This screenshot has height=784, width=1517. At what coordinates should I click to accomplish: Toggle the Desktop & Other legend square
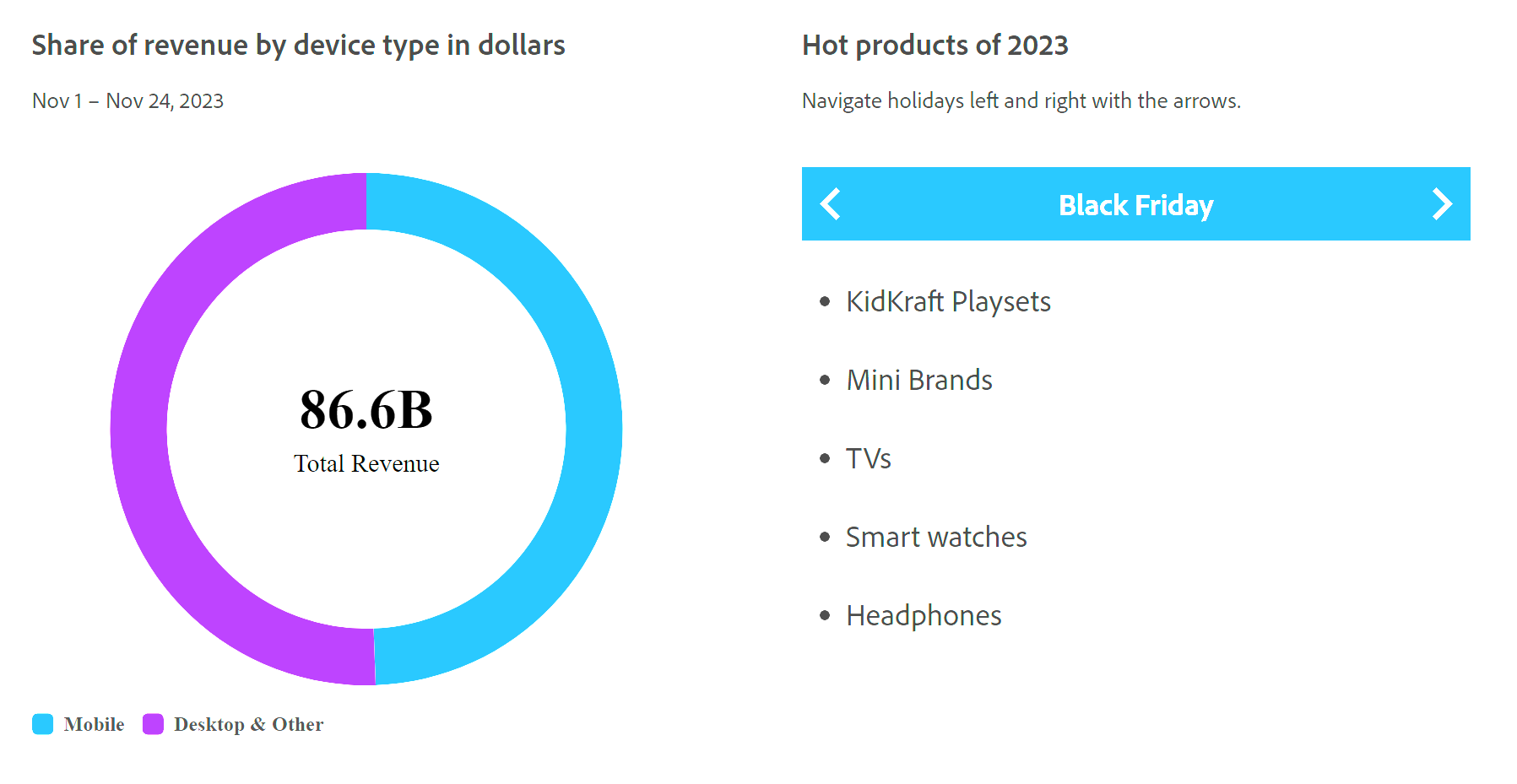tap(153, 724)
